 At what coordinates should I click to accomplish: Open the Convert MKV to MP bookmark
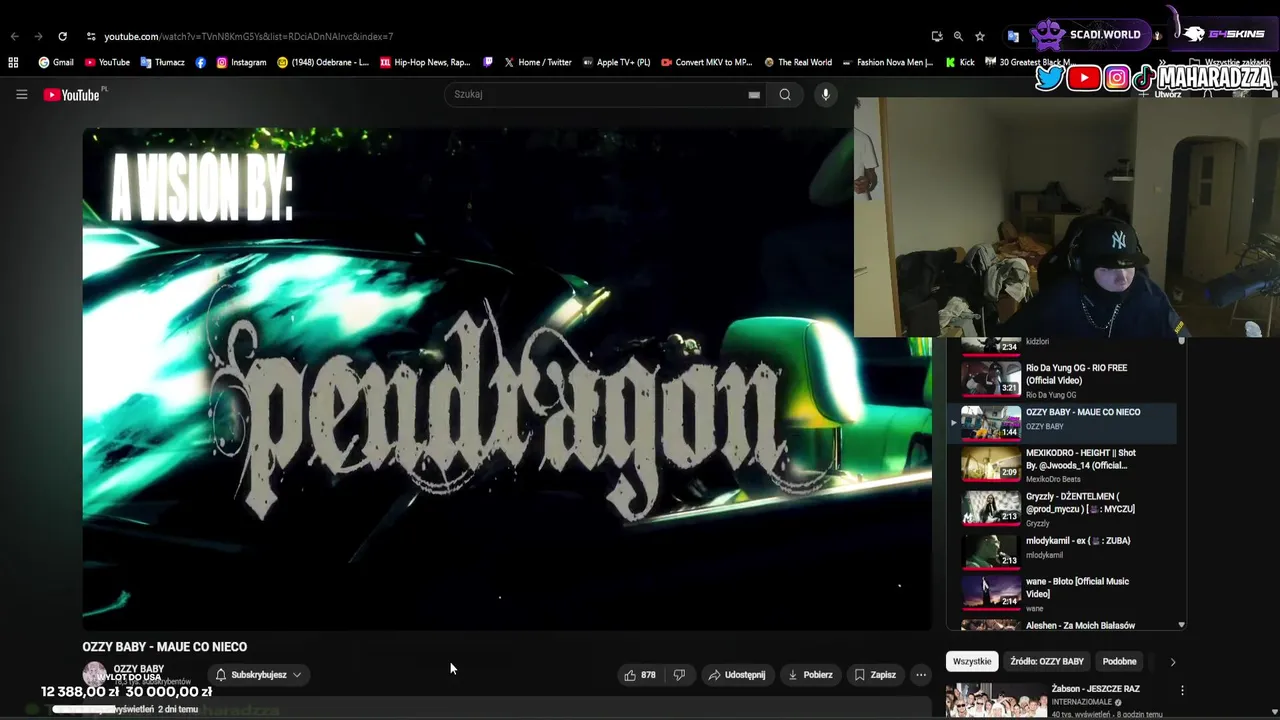click(707, 62)
